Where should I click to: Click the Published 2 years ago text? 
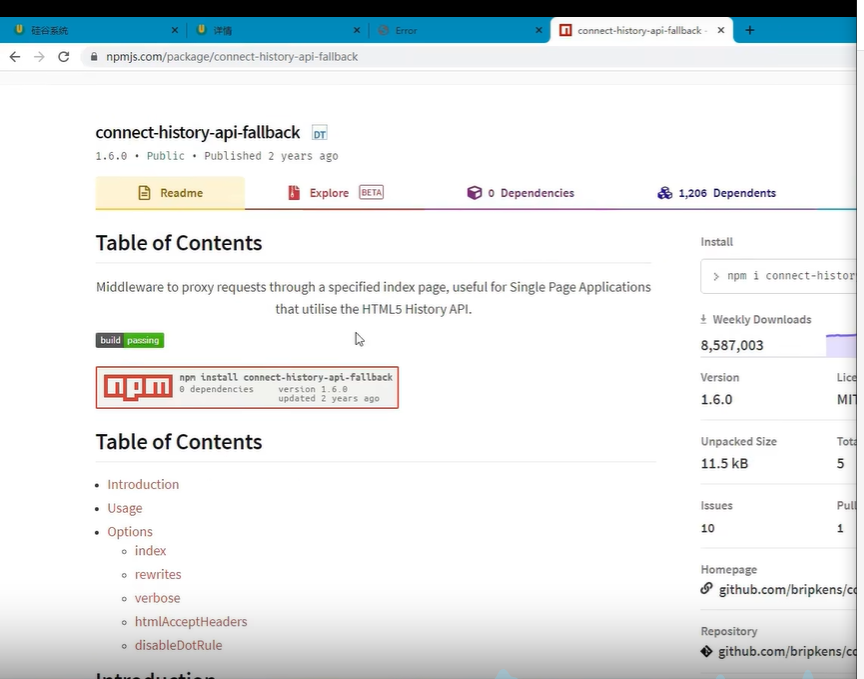click(271, 156)
